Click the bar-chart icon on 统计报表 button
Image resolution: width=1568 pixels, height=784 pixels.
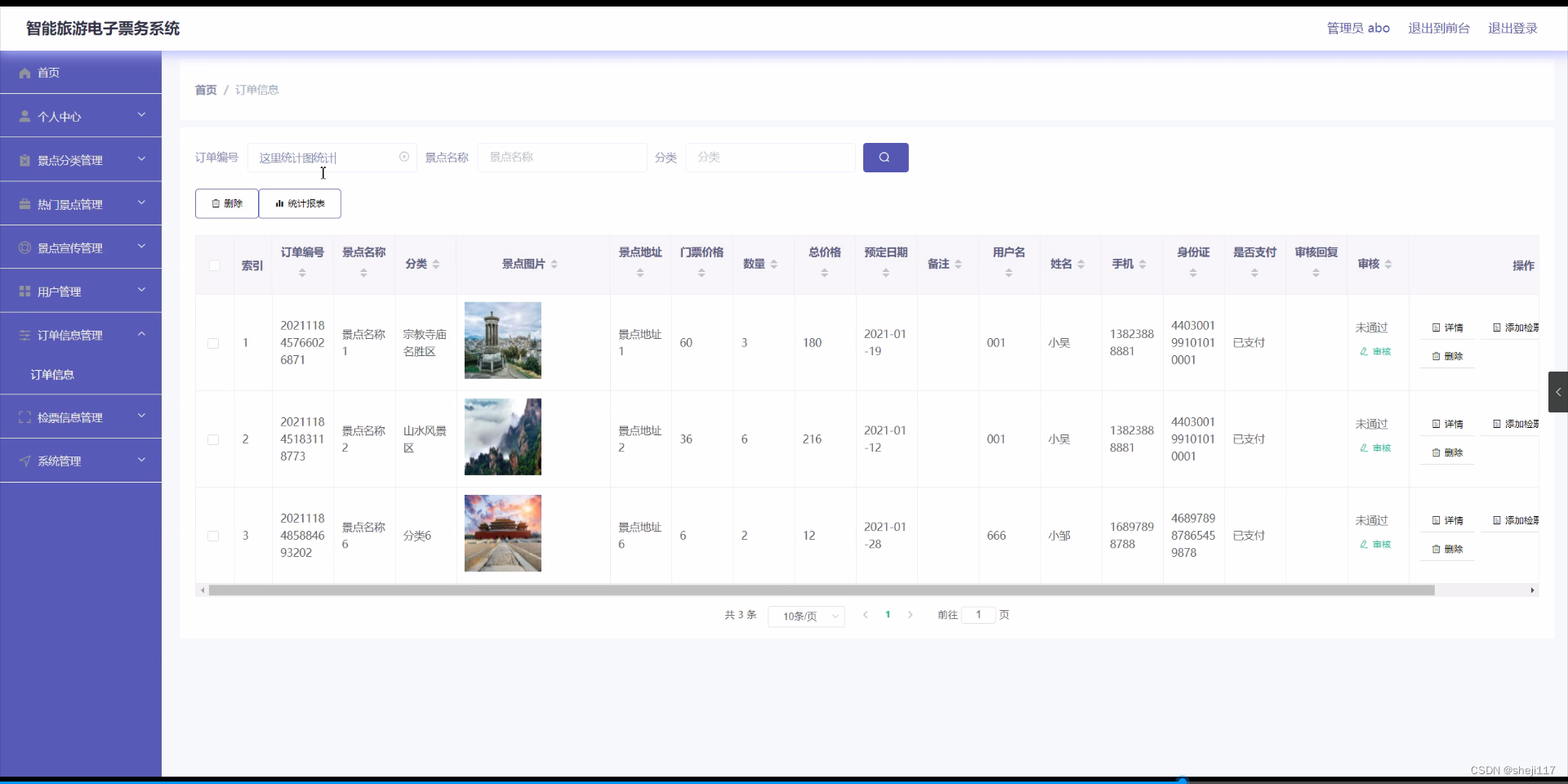pos(281,203)
